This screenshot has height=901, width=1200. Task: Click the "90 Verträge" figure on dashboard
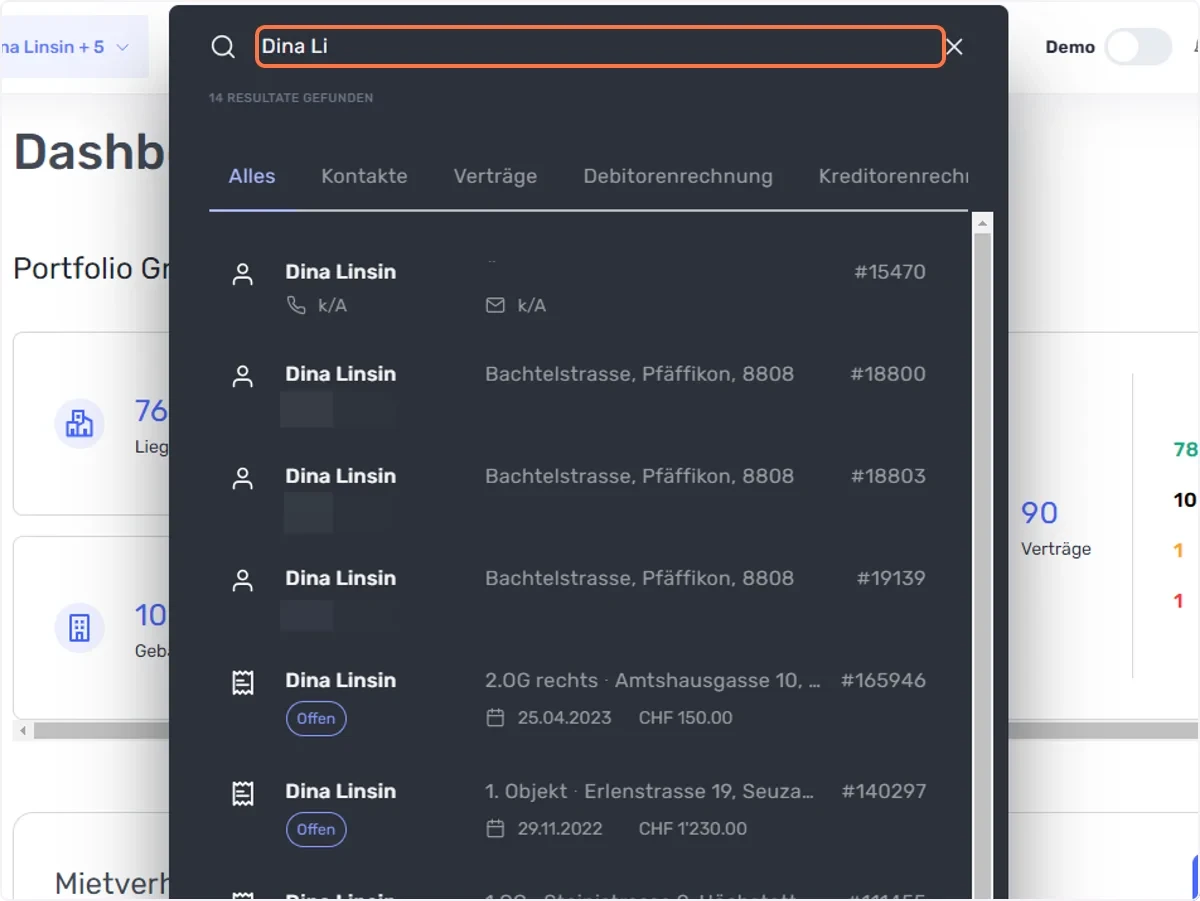pos(1056,528)
